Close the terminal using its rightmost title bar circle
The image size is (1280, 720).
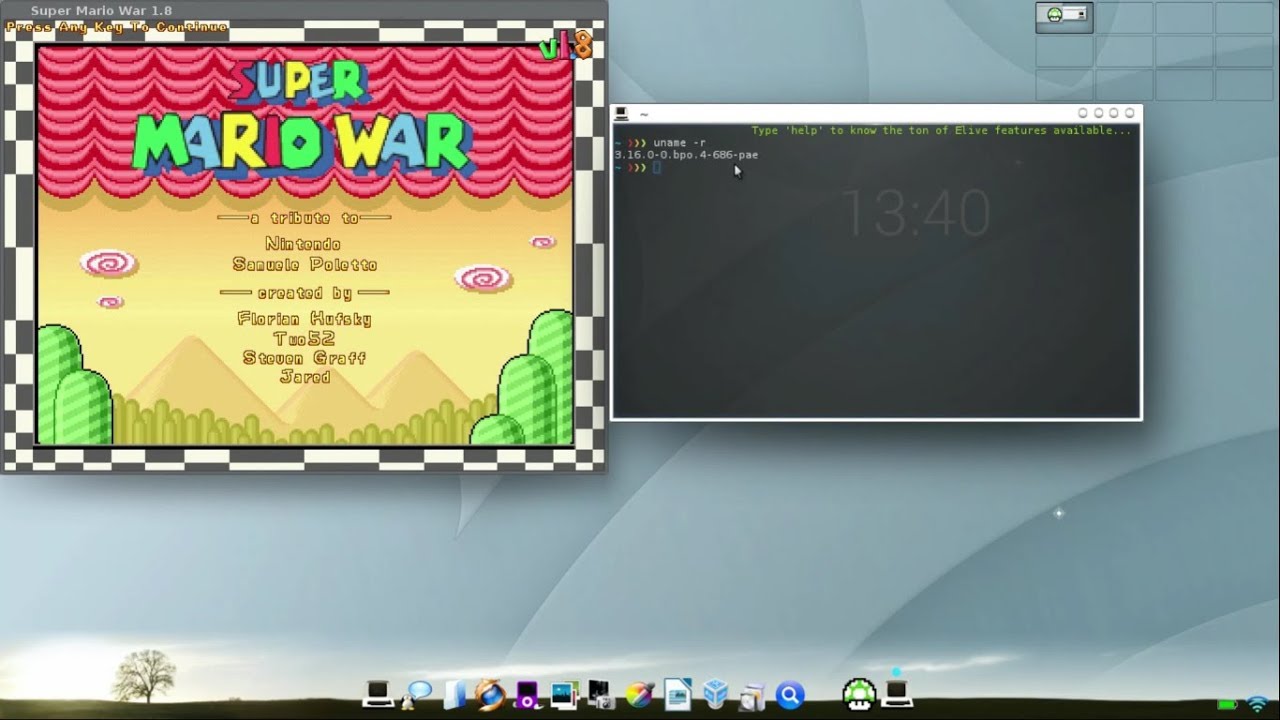click(x=1129, y=113)
